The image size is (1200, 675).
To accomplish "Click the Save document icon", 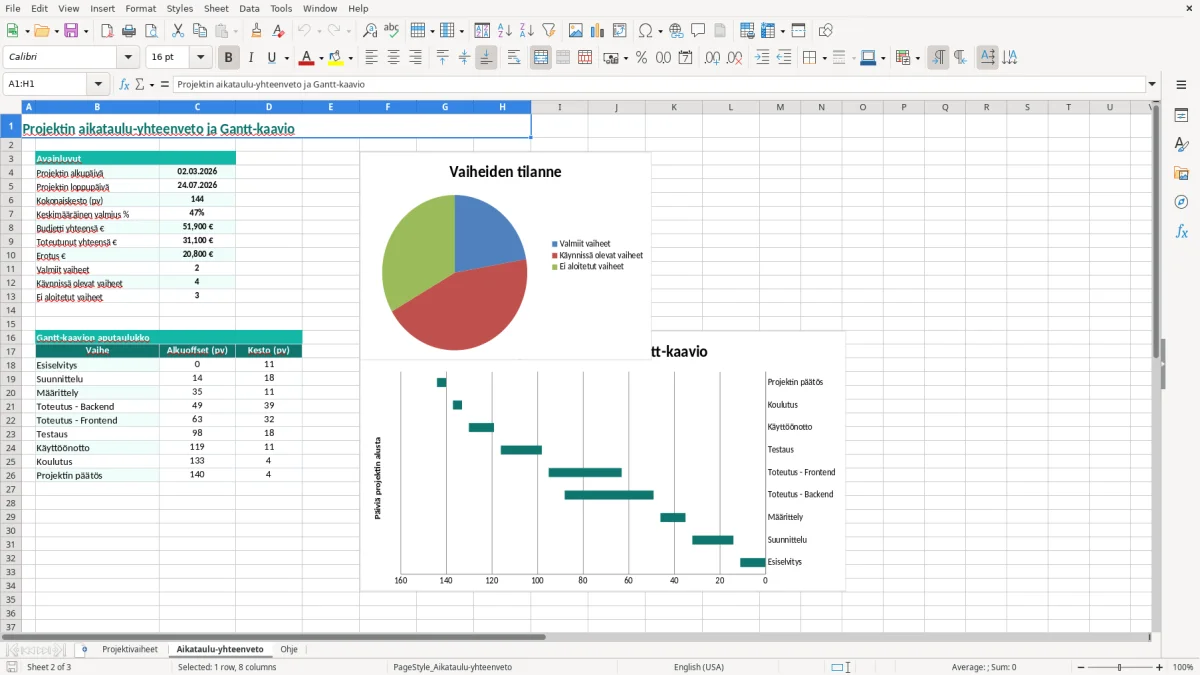I will click(71, 31).
